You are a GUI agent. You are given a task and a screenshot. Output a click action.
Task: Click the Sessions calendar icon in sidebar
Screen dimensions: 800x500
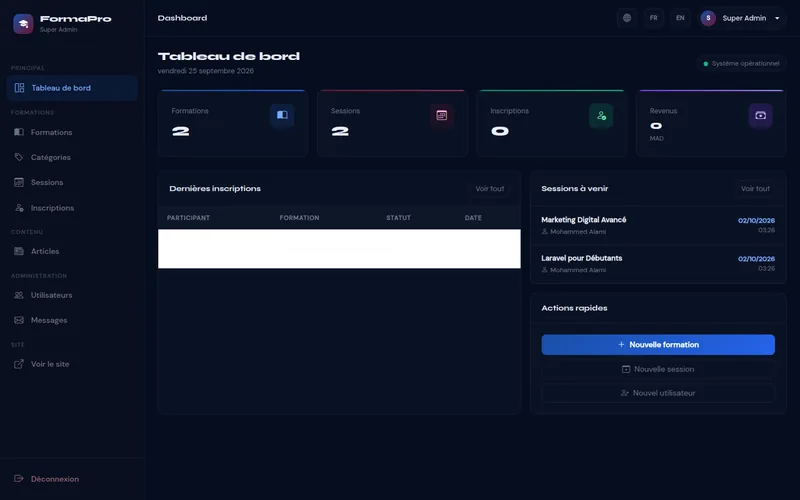coord(19,182)
